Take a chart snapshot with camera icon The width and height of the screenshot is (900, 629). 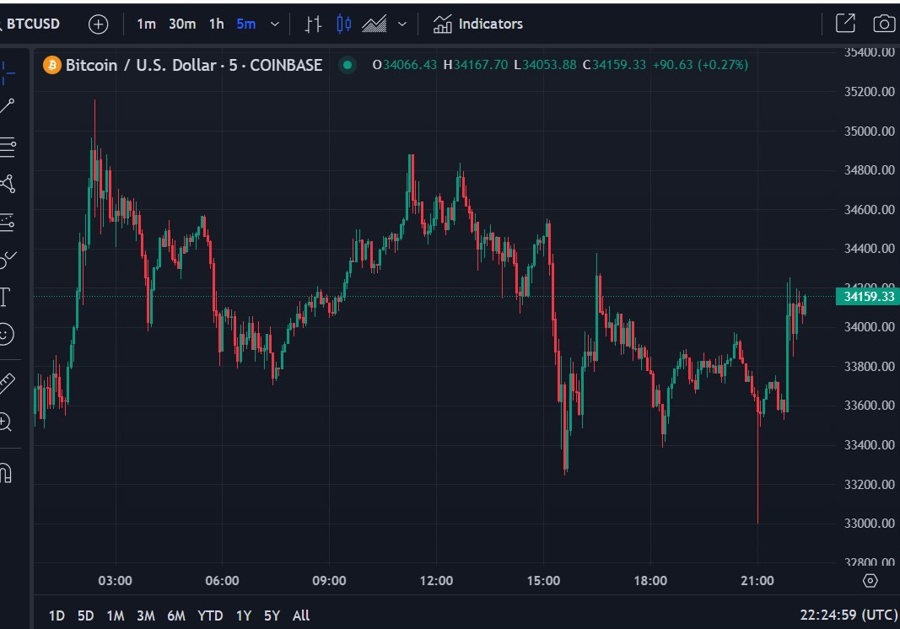884,24
